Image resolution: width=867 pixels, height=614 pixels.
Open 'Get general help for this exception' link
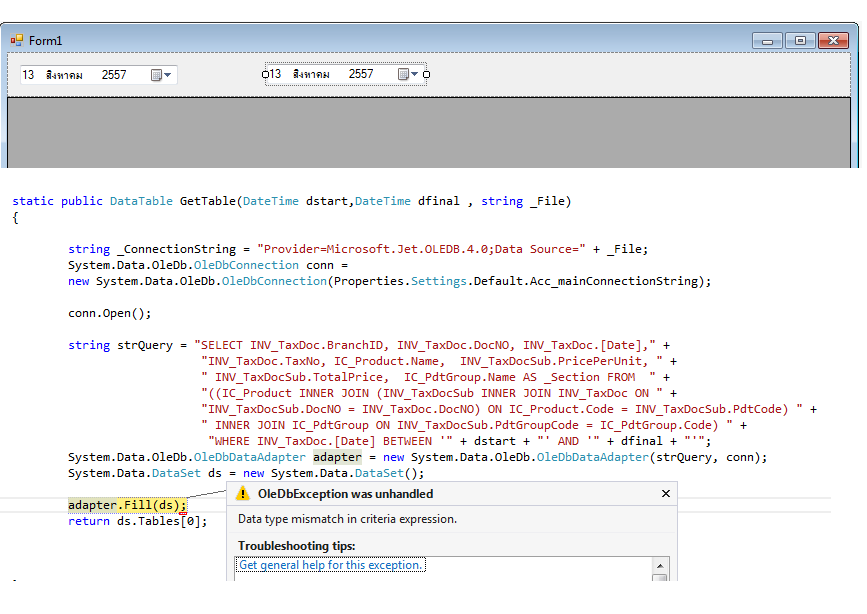pyautogui.click(x=331, y=565)
